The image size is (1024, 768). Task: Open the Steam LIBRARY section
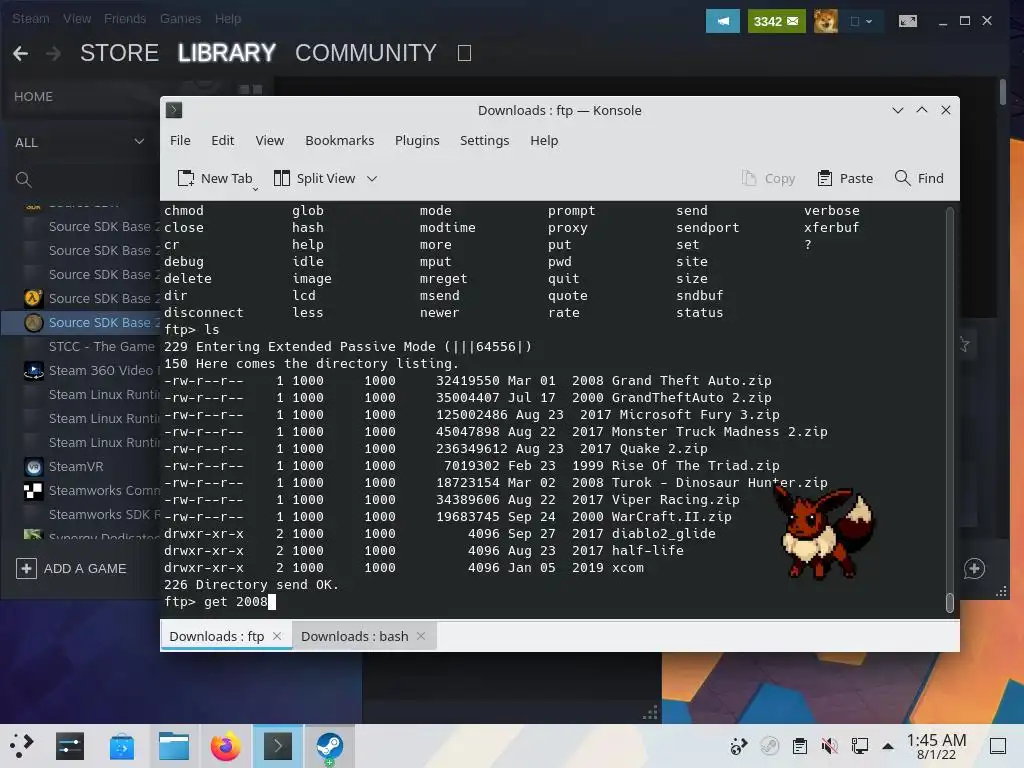227,53
